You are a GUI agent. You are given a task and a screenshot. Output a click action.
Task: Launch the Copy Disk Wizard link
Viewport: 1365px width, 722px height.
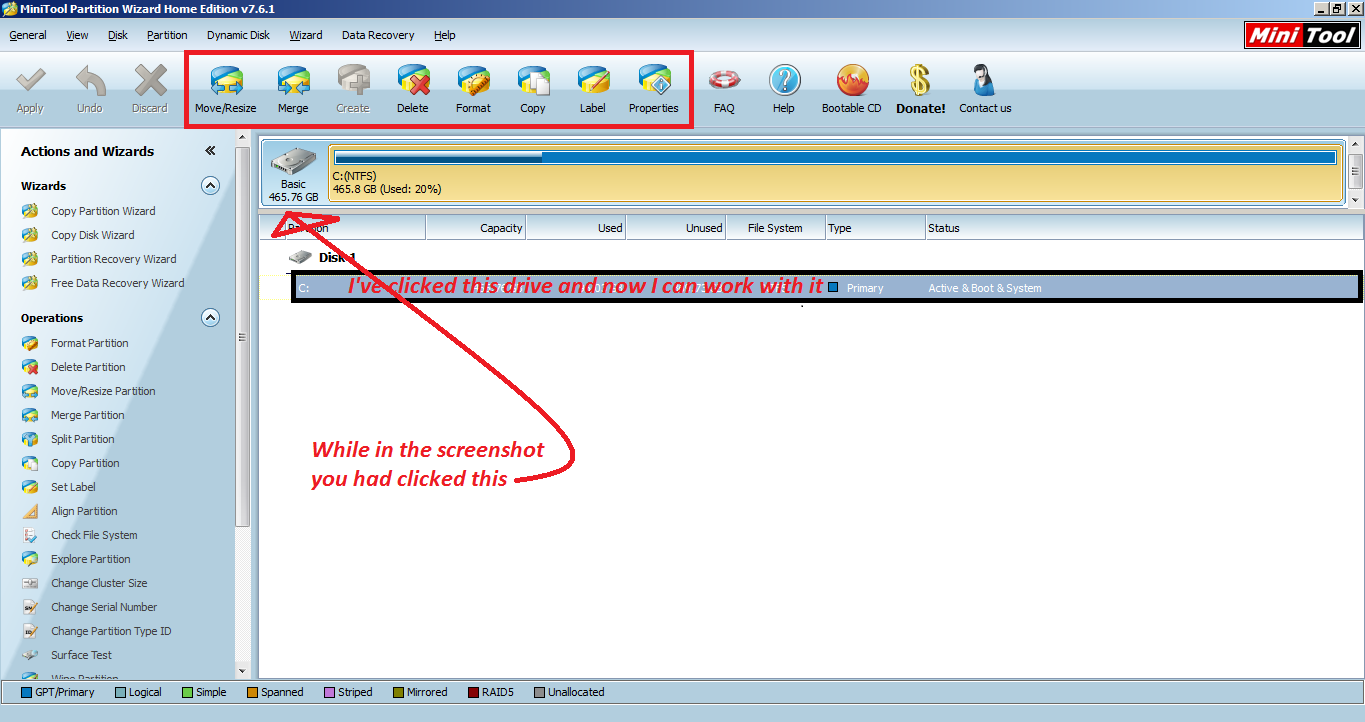coord(92,235)
